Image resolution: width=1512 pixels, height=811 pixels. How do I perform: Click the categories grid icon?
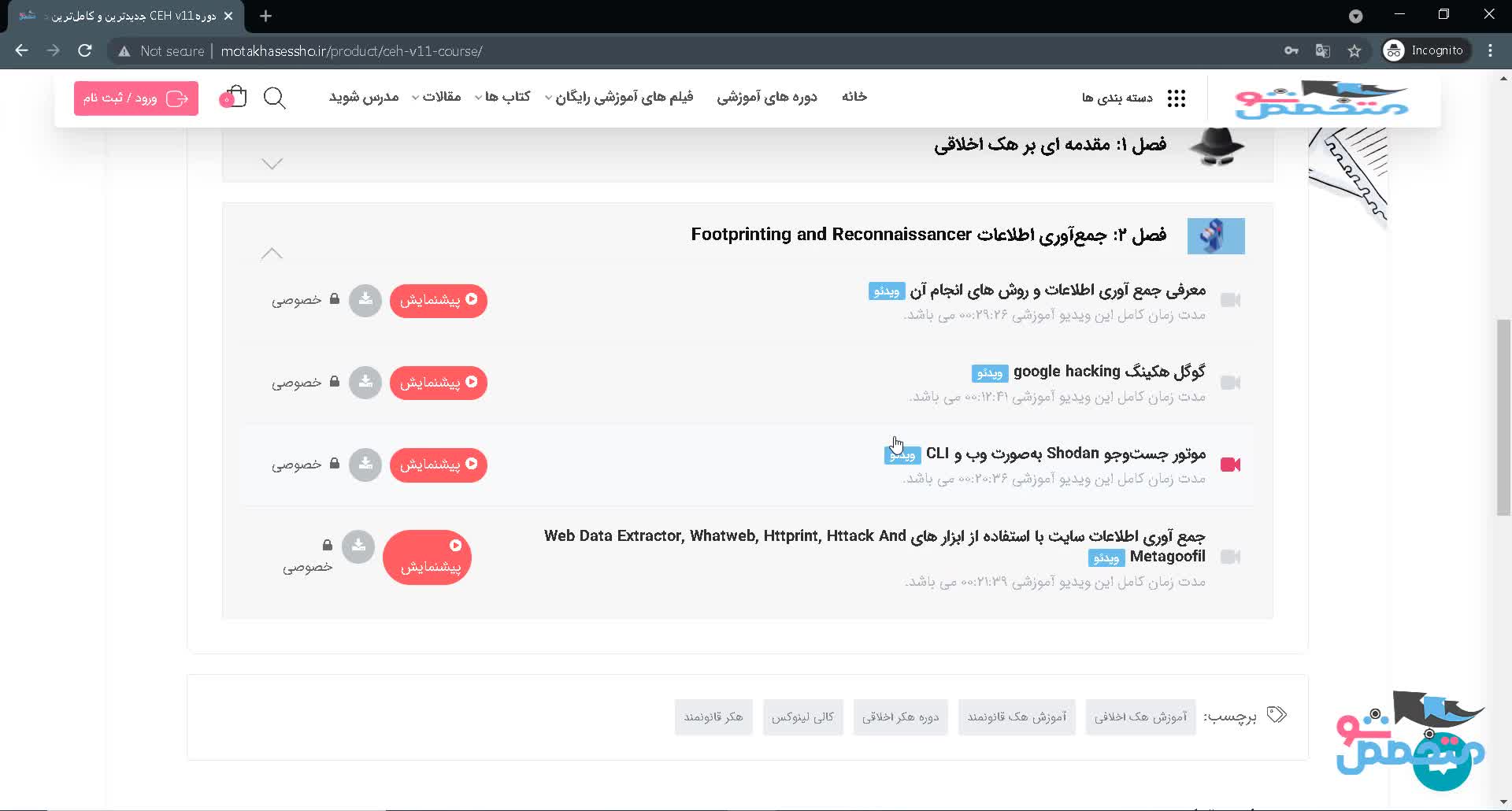[1176, 98]
